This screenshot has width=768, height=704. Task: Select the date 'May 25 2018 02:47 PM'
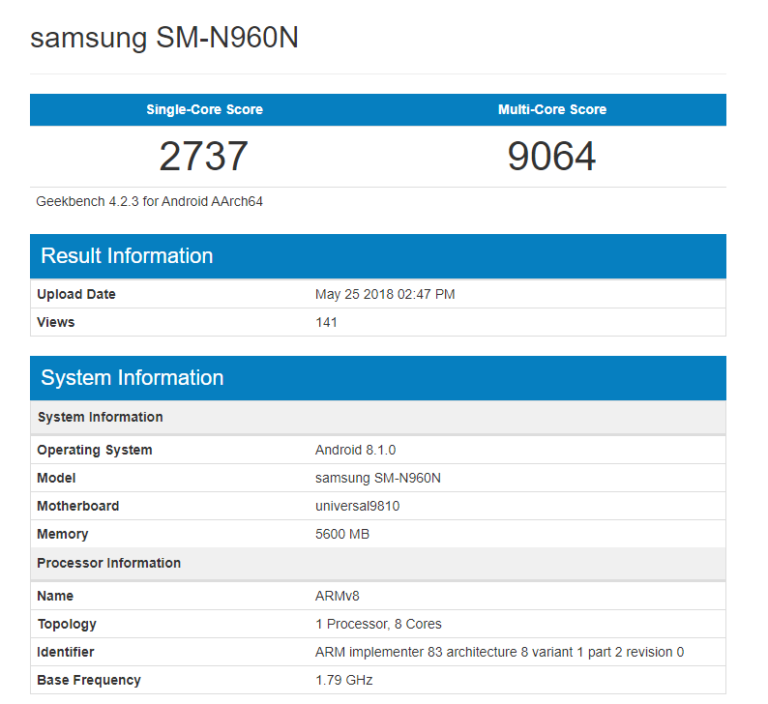pos(385,294)
